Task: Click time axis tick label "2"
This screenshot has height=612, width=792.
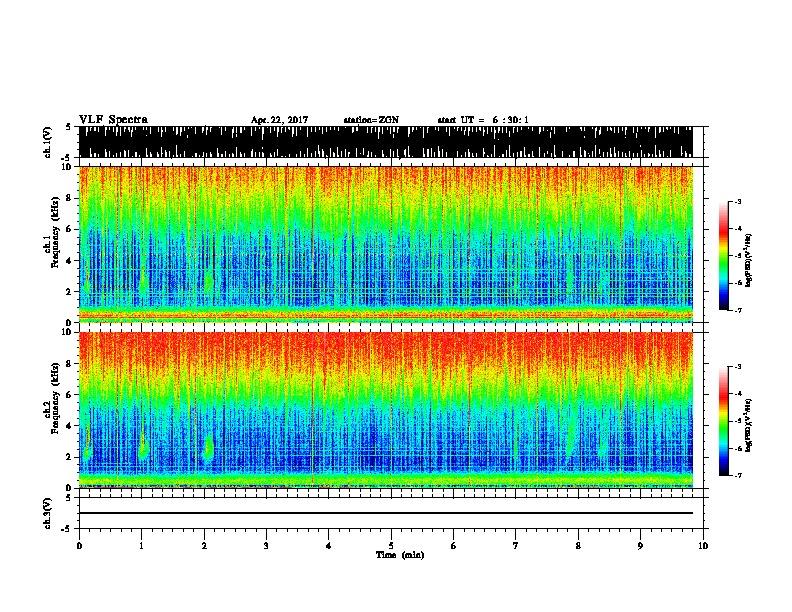Action: [204, 546]
